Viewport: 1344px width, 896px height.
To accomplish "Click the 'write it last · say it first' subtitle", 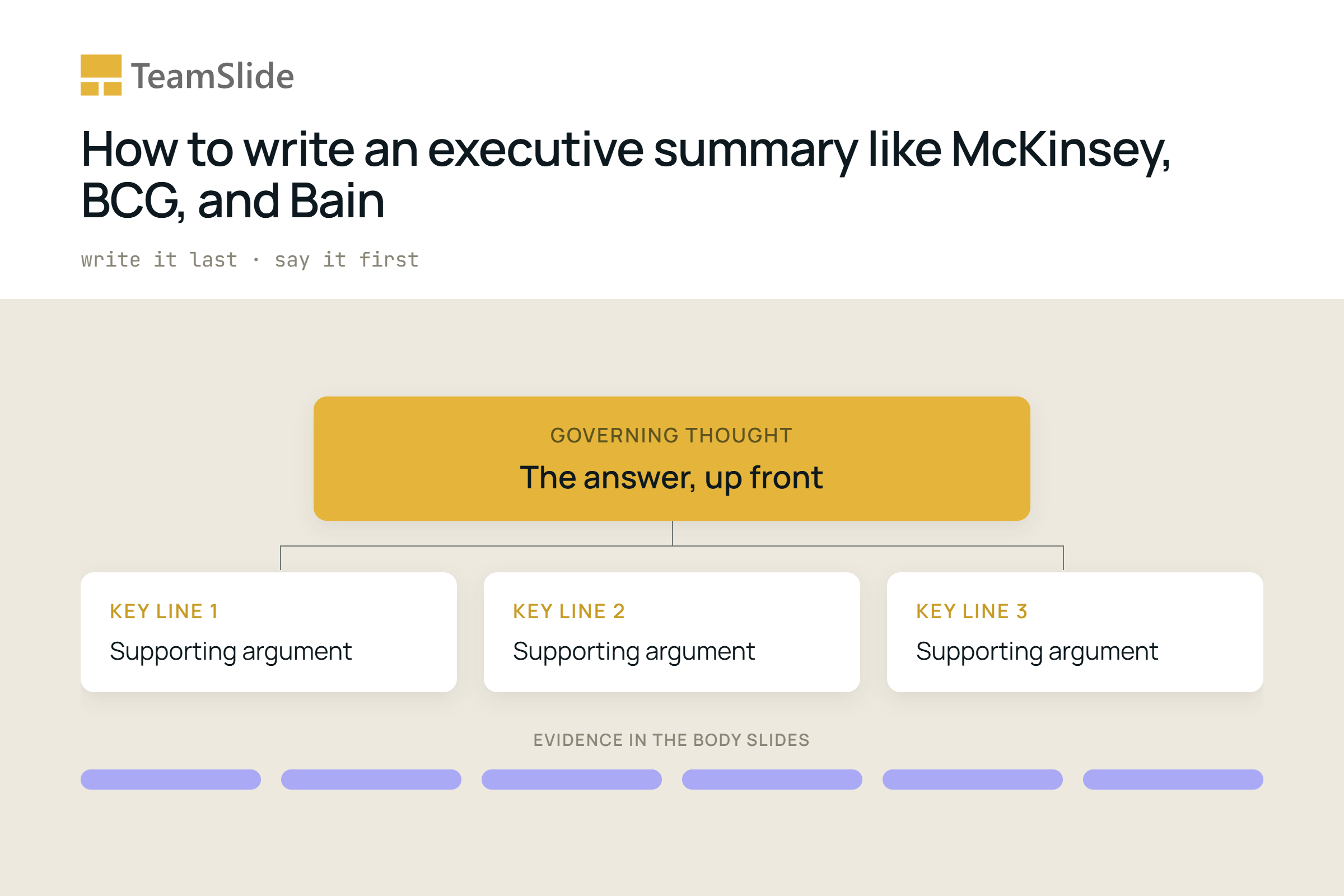I will [250, 260].
